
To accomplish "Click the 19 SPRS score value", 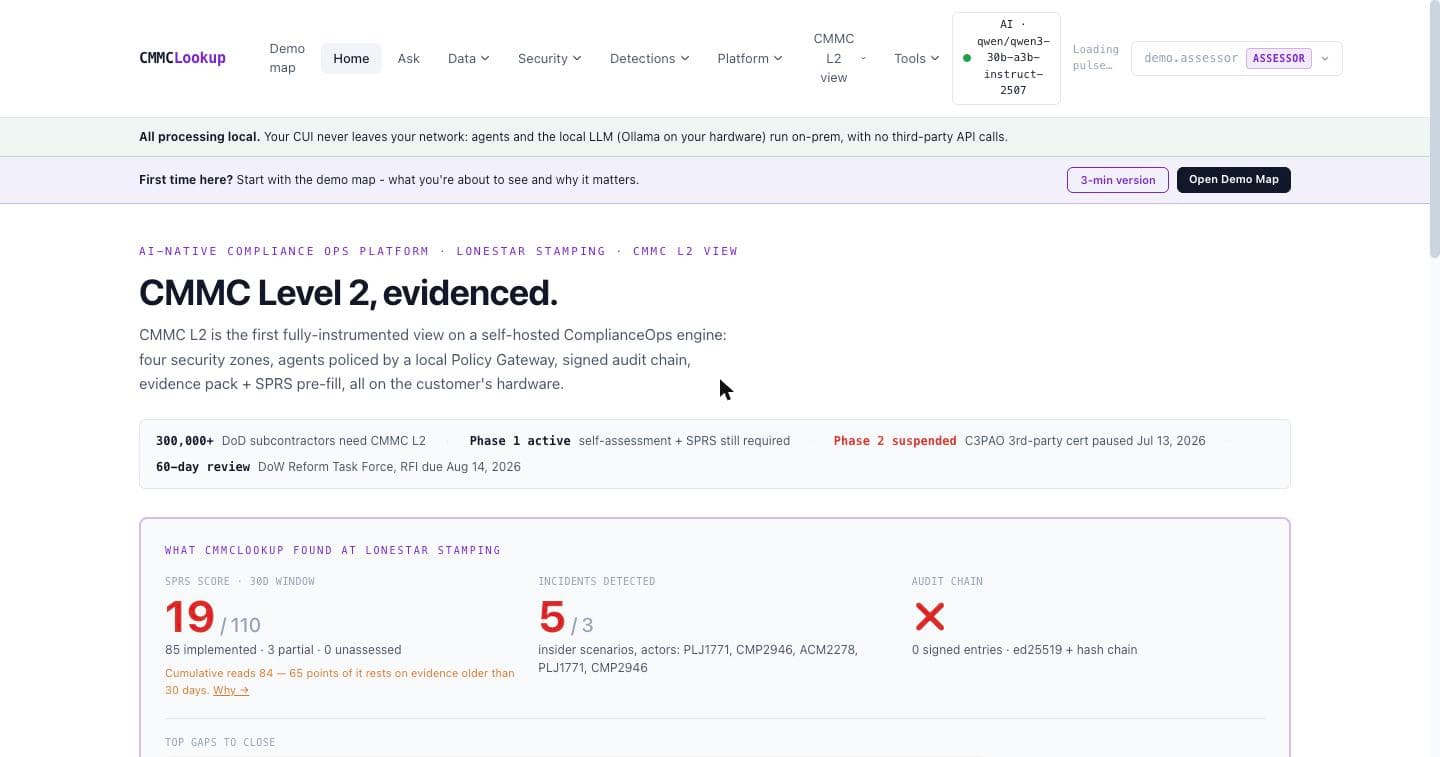I will point(190,616).
